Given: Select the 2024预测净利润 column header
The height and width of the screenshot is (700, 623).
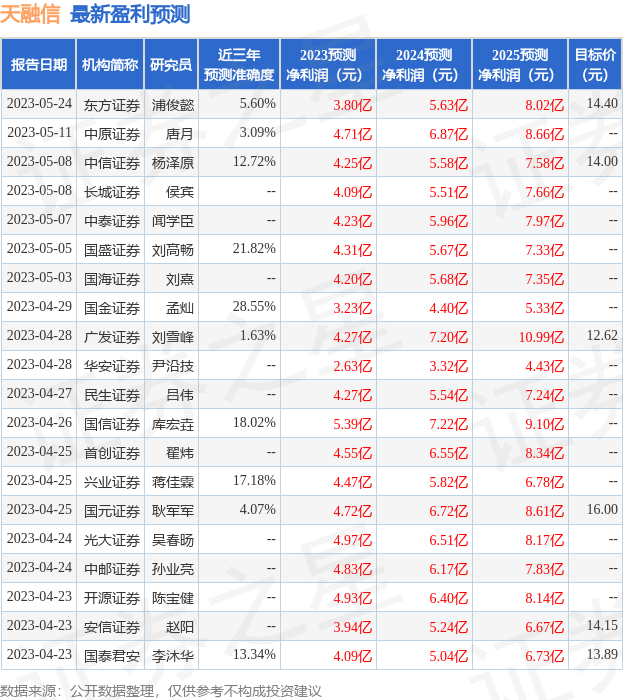Looking at the screenshot, I should 424,65.
